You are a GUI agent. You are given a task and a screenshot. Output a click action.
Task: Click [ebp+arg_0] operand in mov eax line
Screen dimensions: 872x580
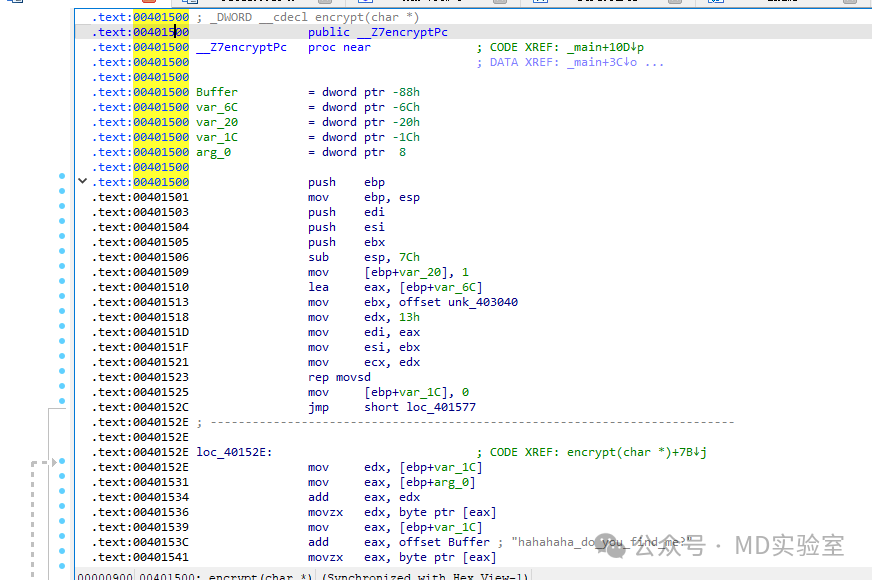pyautogui.click(x=437, y=482)
